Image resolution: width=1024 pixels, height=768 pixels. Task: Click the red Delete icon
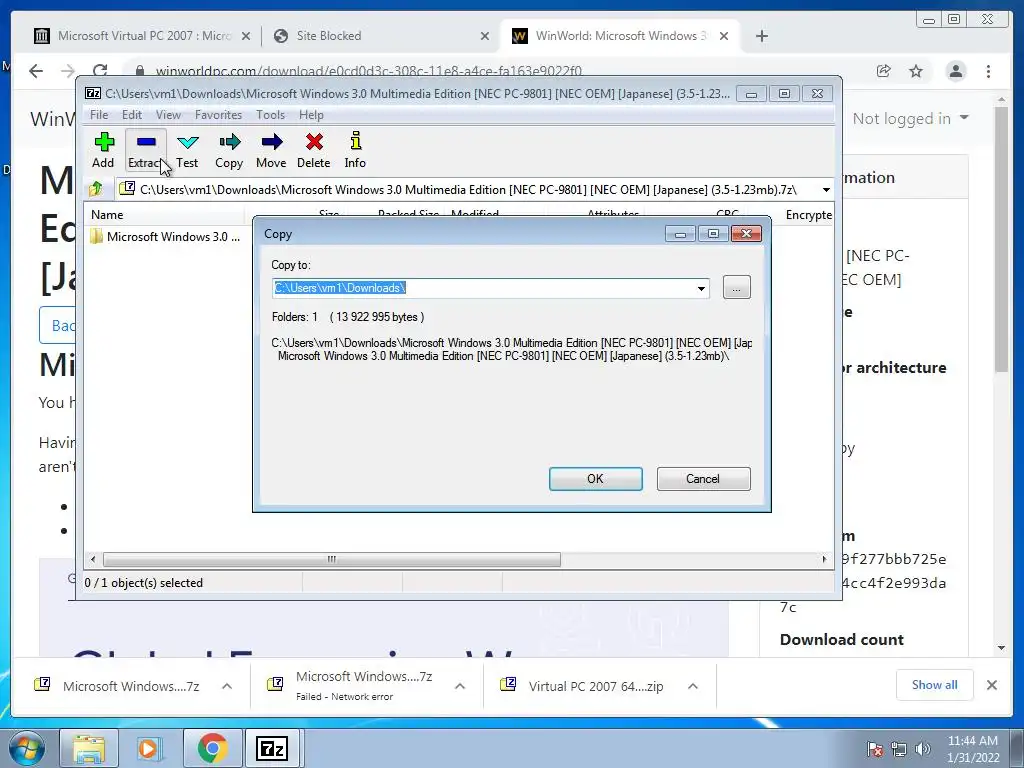coord(313,150)
